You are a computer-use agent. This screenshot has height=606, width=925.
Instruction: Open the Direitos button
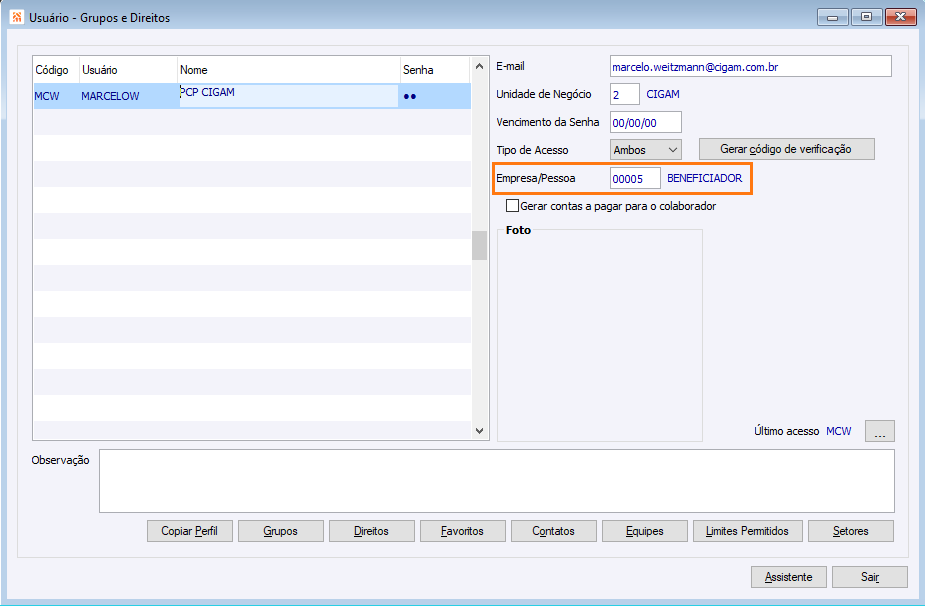[x=372, y=531]
